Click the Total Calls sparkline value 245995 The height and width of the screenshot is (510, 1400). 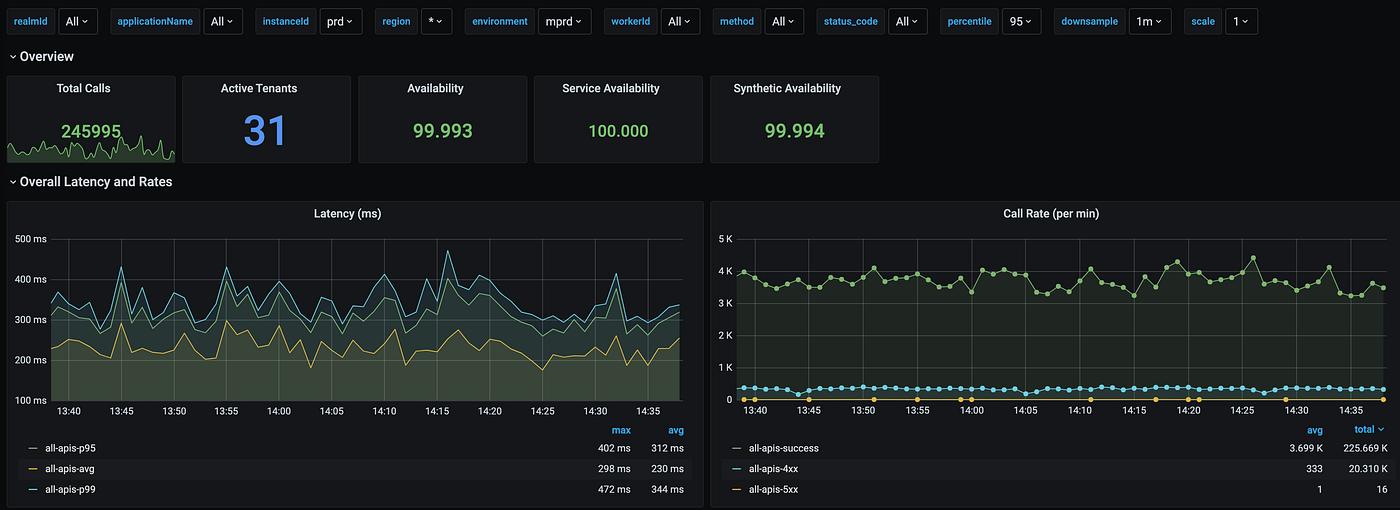pos(91,131)
